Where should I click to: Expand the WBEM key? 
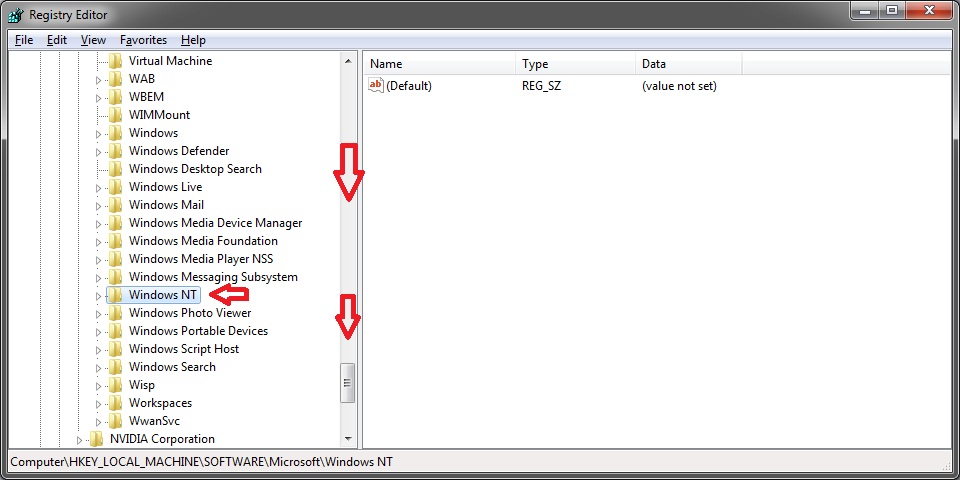coord(98,97)
